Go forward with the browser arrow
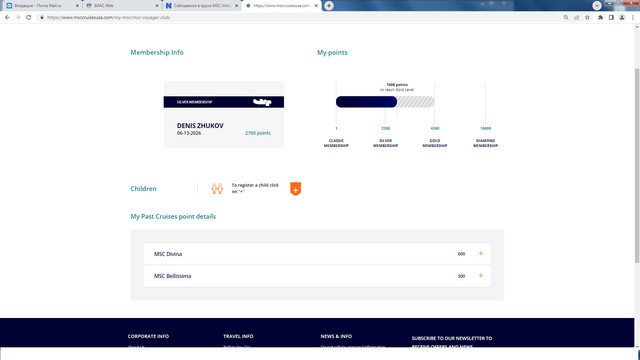640x360 pixels. [18, 18]
